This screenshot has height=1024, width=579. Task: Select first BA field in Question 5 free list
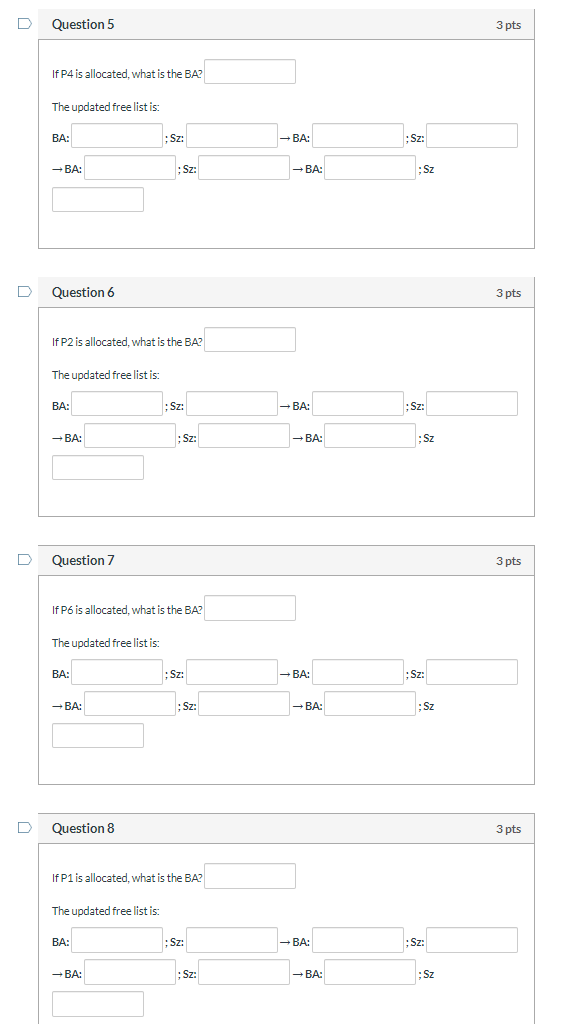(x=117, y=136)
